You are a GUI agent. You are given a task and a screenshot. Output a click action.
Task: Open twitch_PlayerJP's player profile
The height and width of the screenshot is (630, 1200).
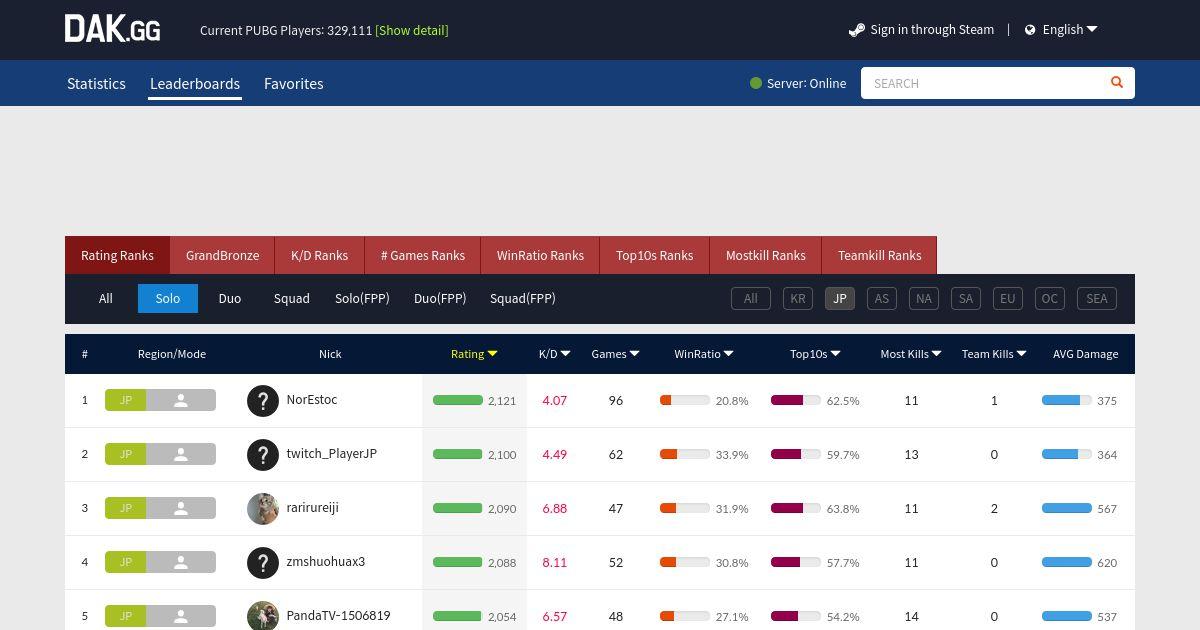click(332, 453)
